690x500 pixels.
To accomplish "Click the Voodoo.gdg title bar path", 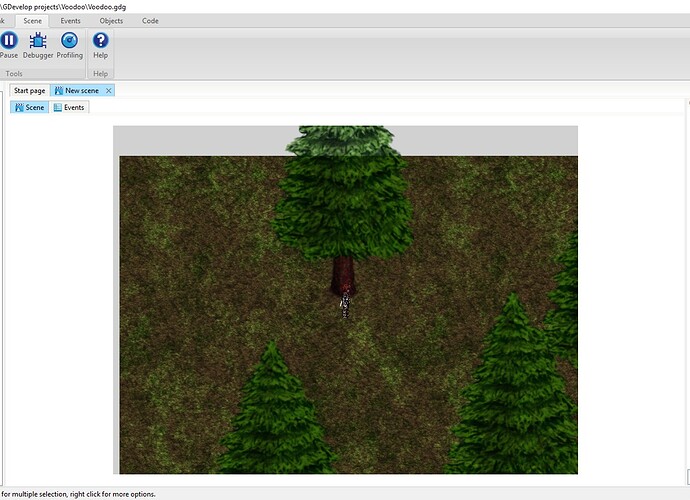I will [x=63, y=7].
